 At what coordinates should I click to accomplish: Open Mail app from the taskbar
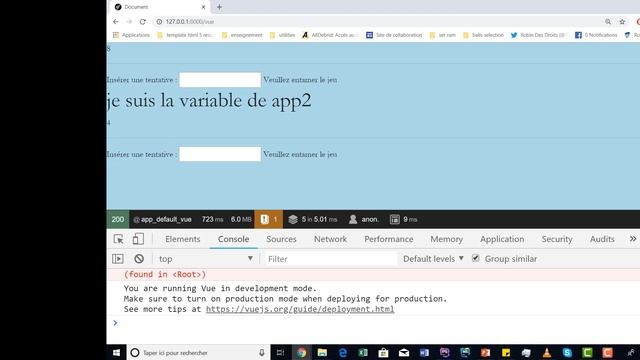(x=404, y=353)
